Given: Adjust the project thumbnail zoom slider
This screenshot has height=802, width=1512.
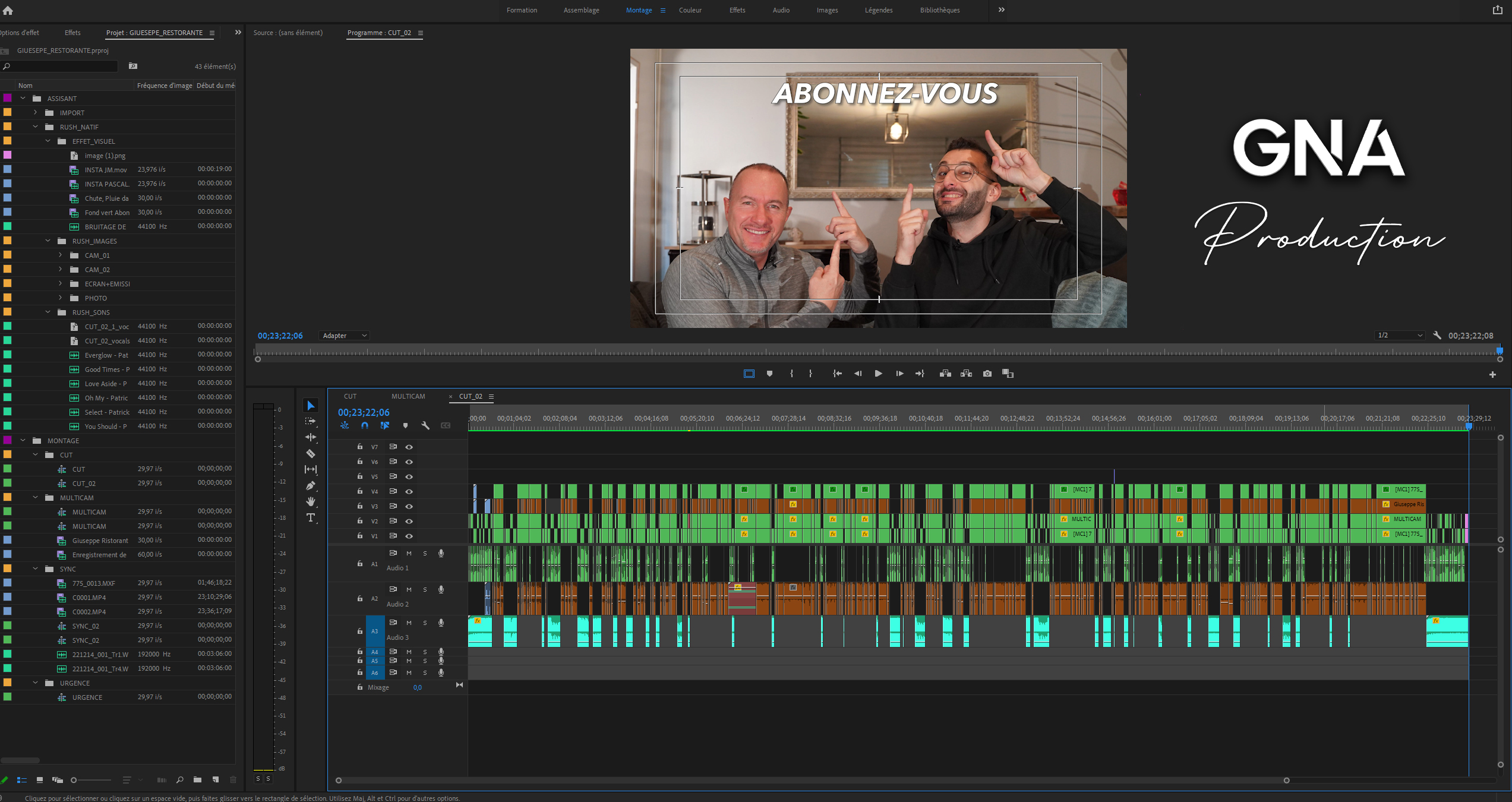Looking at the screenshot, I should click(x=91, y=780).
